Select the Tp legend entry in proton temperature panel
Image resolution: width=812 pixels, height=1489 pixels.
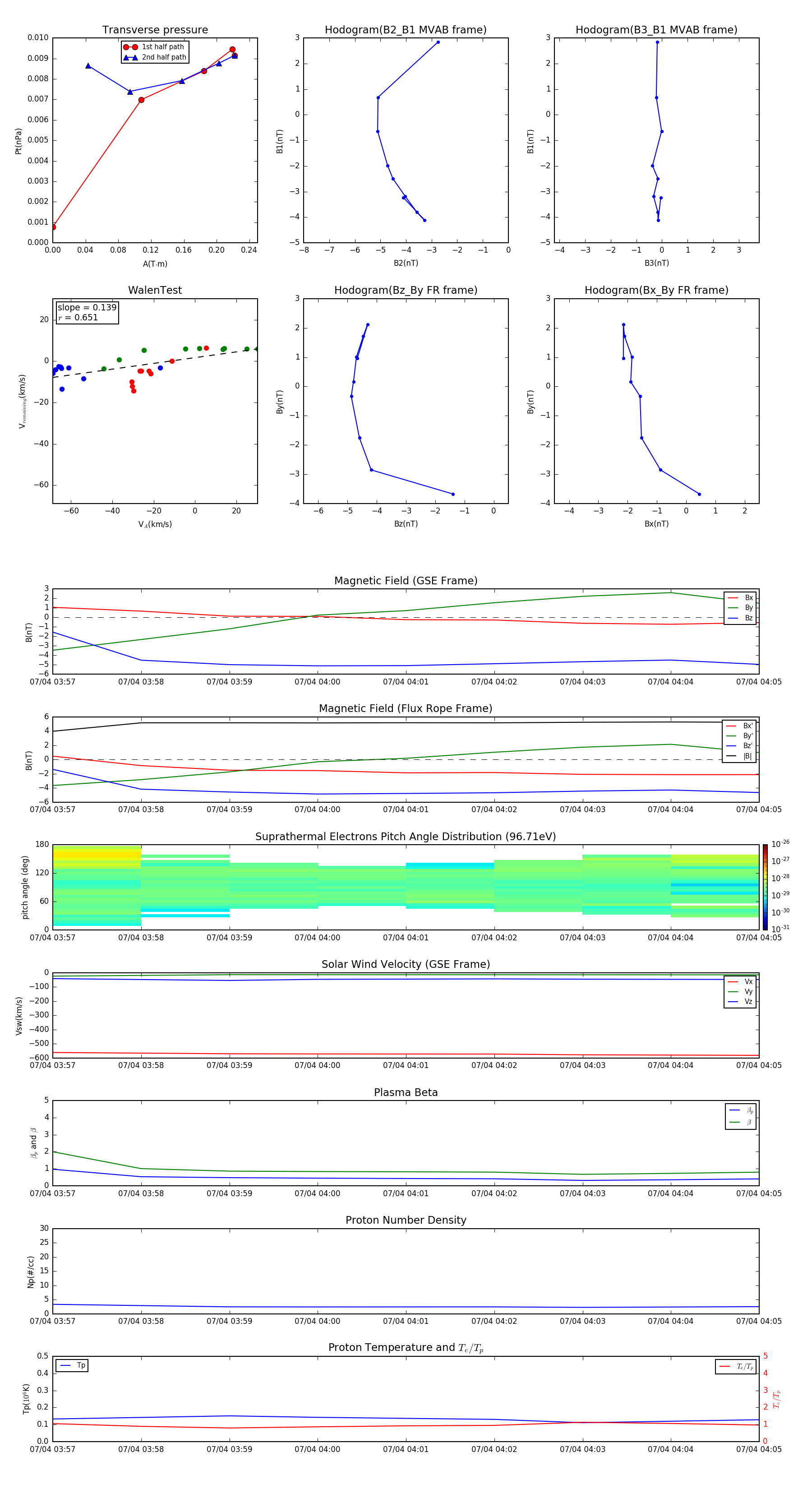tap(72, 1365)
